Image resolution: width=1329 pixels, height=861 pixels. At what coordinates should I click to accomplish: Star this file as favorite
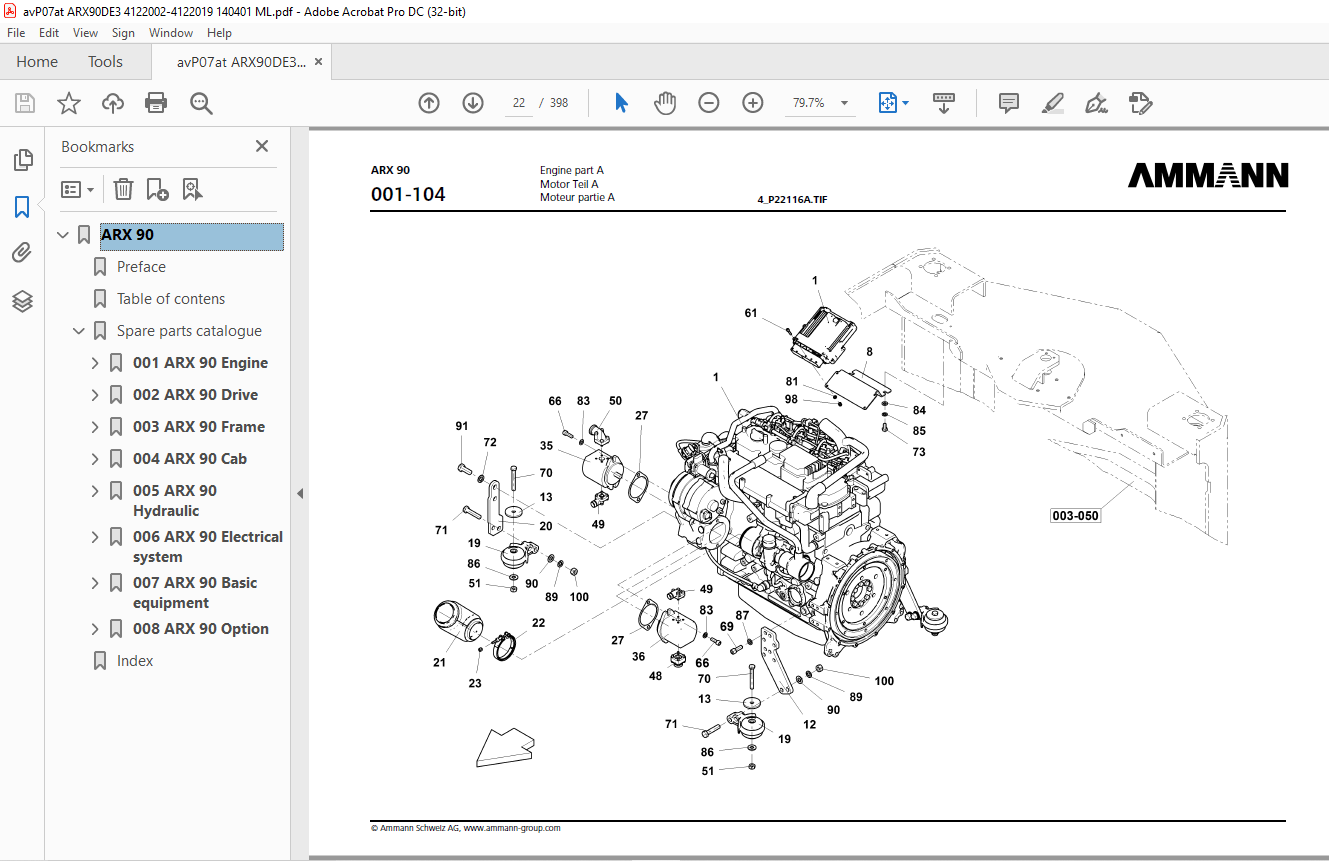click(x=69, y=103)
